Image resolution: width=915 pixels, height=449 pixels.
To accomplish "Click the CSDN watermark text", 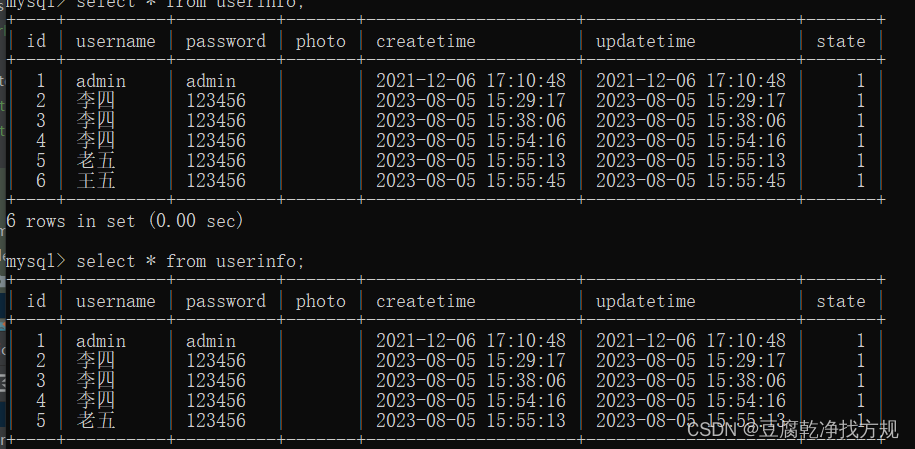I will 792,430.
